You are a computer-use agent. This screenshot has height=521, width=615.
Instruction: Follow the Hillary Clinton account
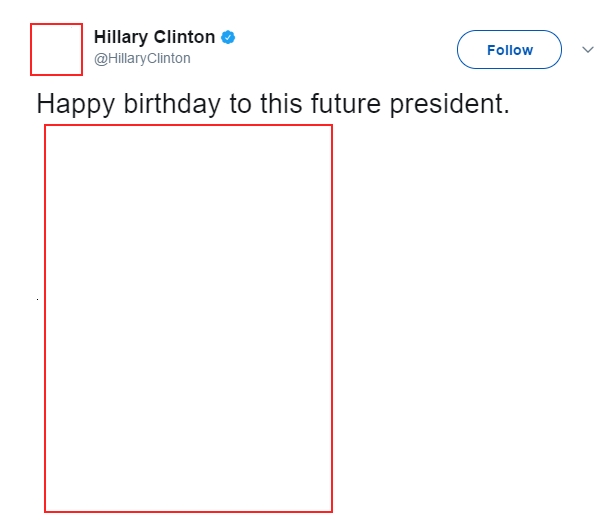[x=509, y=49]
